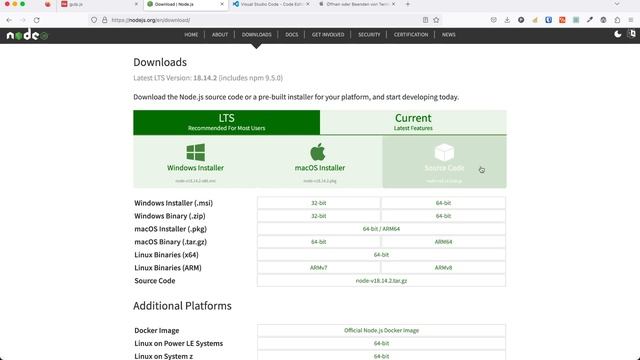Click the blue shield extension icon
This screenshot has height=360, width=640.
click(549, 20)
